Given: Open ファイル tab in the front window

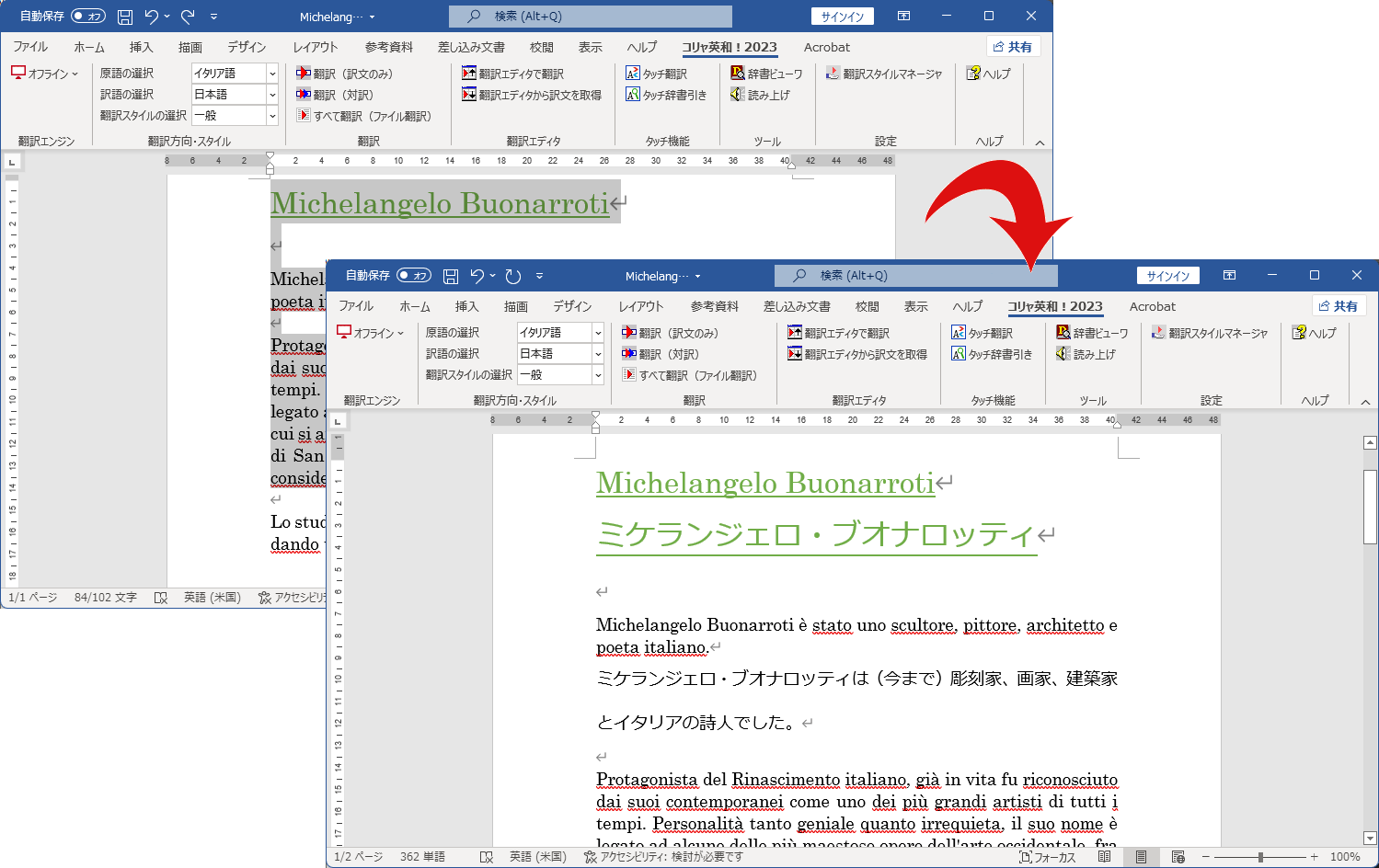Looking at the screenshot, I should [x=356, y=306].
